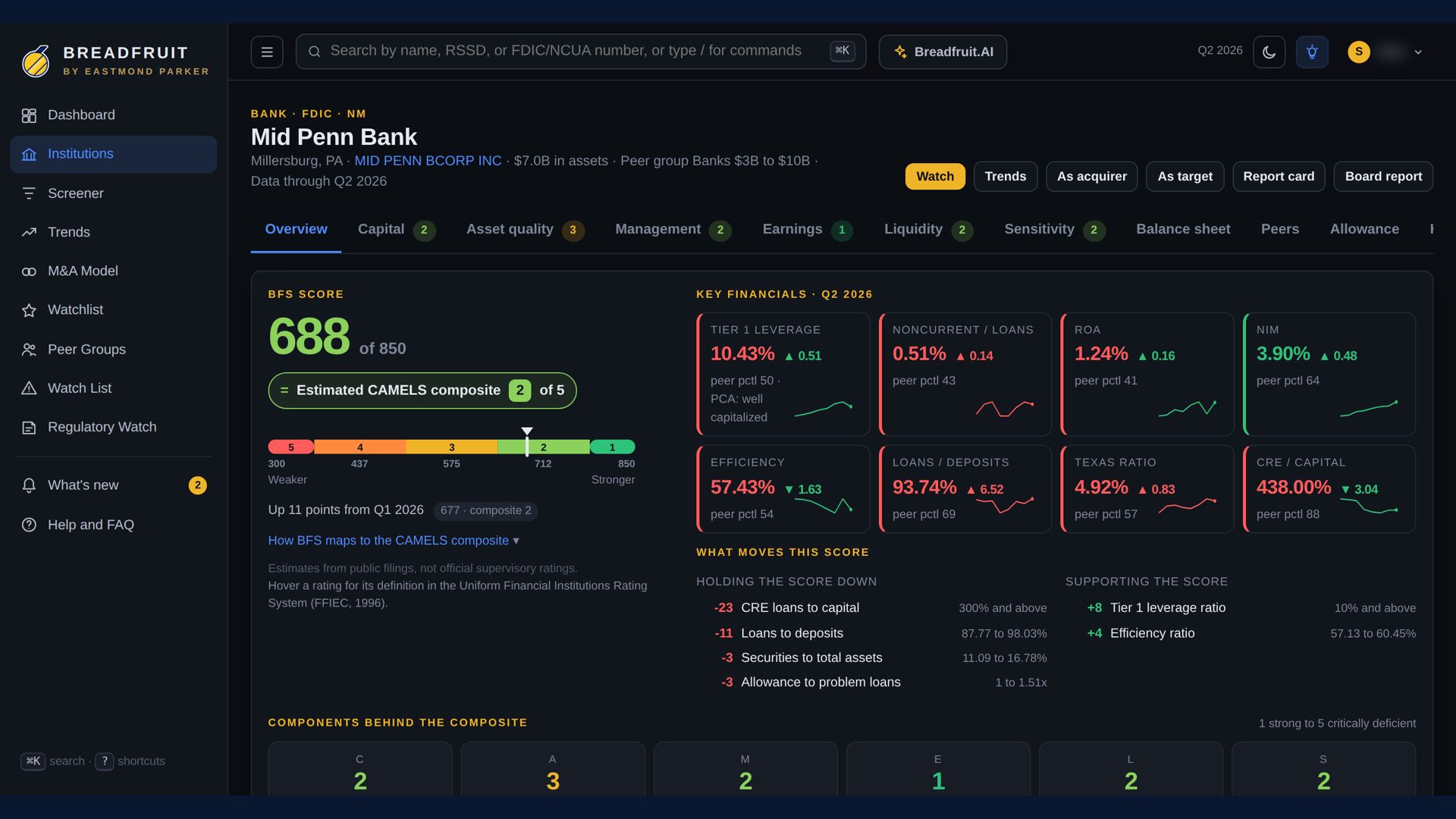Click the What's new bell icon
1456x819 pixels.
pyautogui.click(x=29, y=485)
